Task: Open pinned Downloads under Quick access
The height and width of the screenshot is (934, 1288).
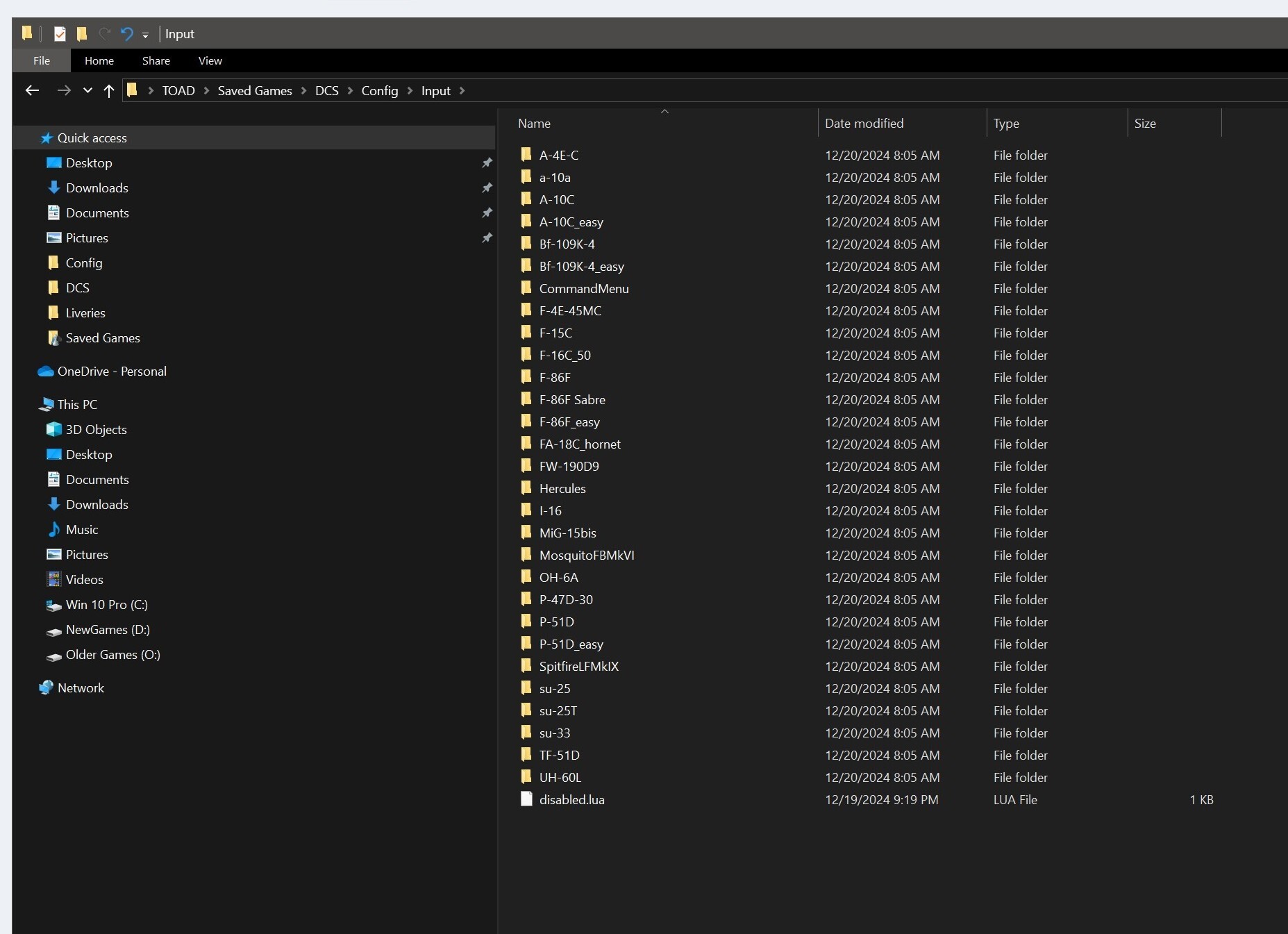Action: (x=97, y=187)
